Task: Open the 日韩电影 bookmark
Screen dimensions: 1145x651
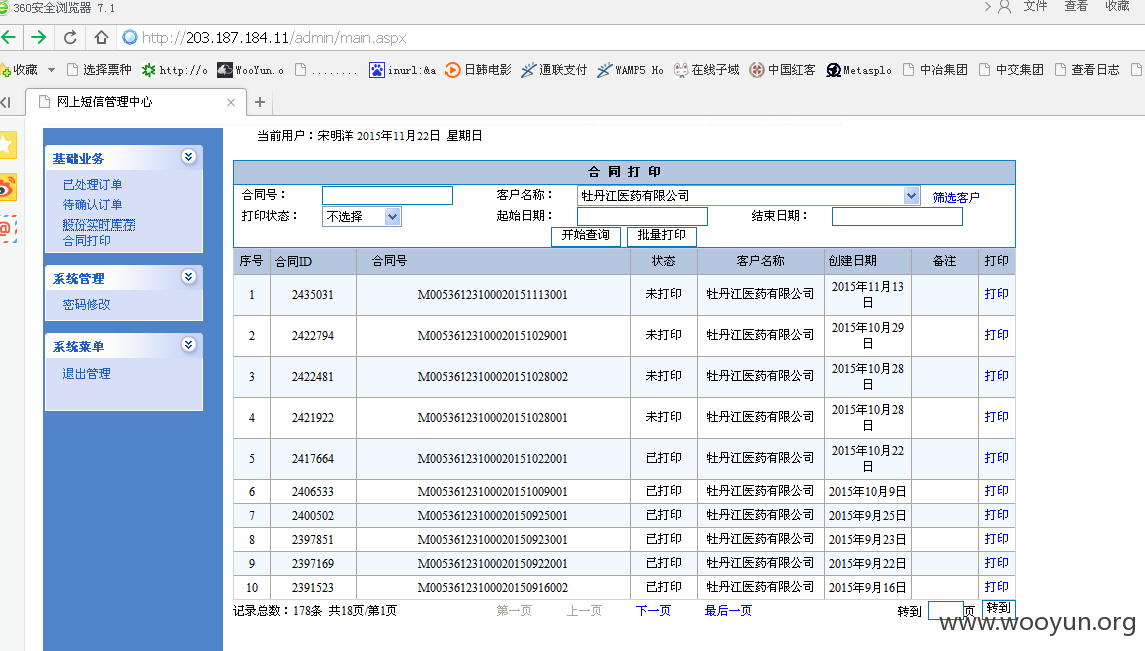Action: click(x=478, y=70)
